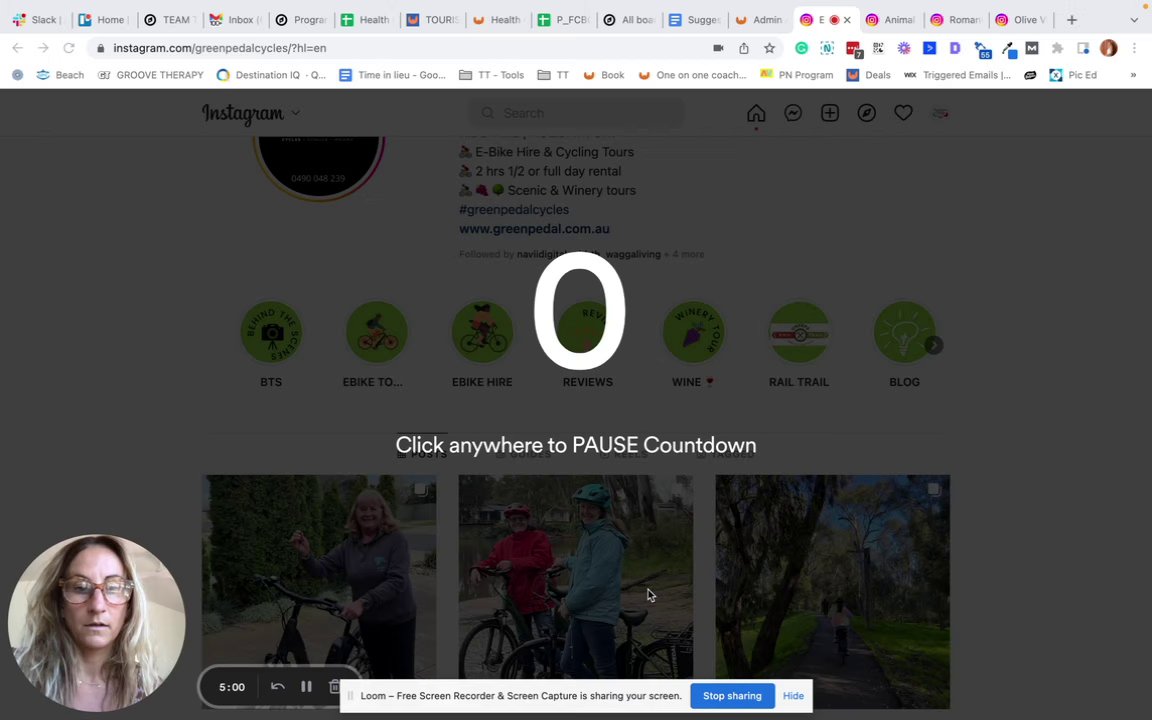Open Instagram Home icon

tap(756, 113)
